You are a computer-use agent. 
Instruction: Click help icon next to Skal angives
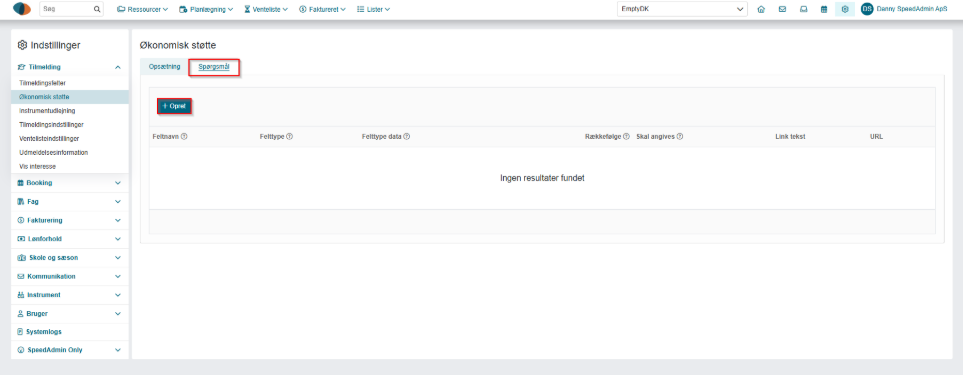[x=680, y=136]
